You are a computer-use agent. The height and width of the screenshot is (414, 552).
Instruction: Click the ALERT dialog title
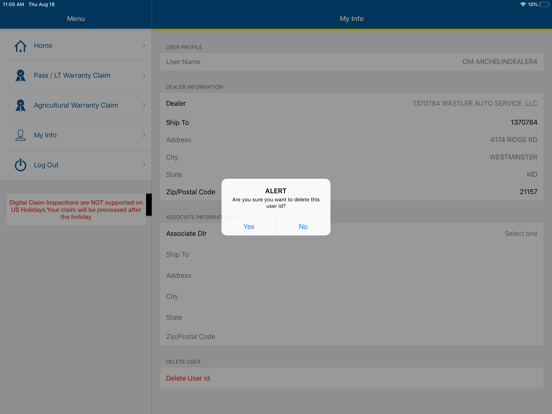(x=276, y=191)
